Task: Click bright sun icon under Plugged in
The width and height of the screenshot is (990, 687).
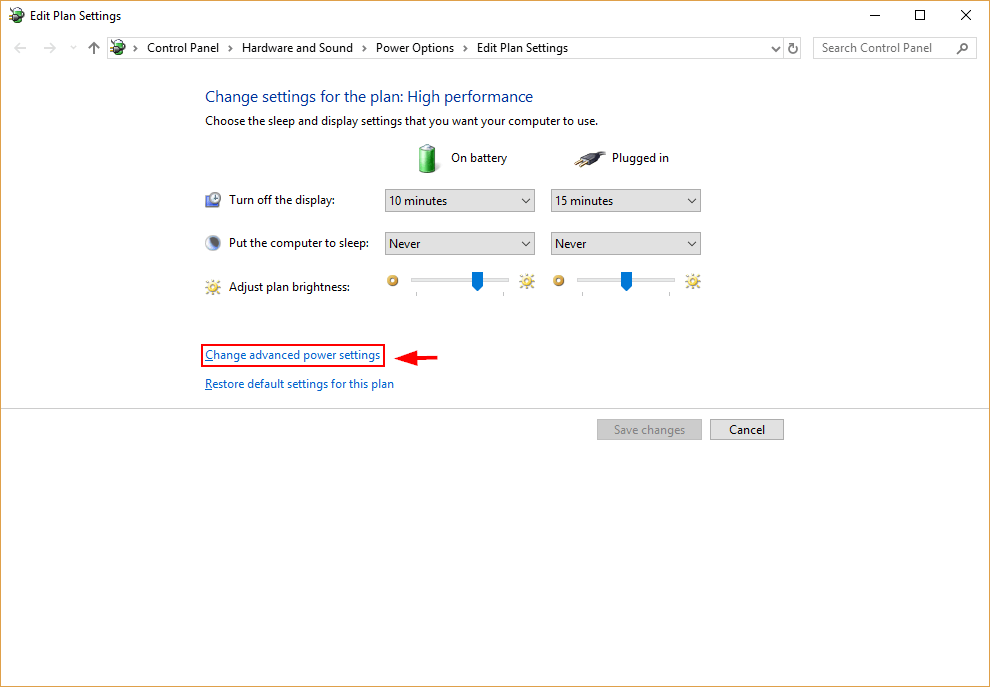Action: coord(693,281)
